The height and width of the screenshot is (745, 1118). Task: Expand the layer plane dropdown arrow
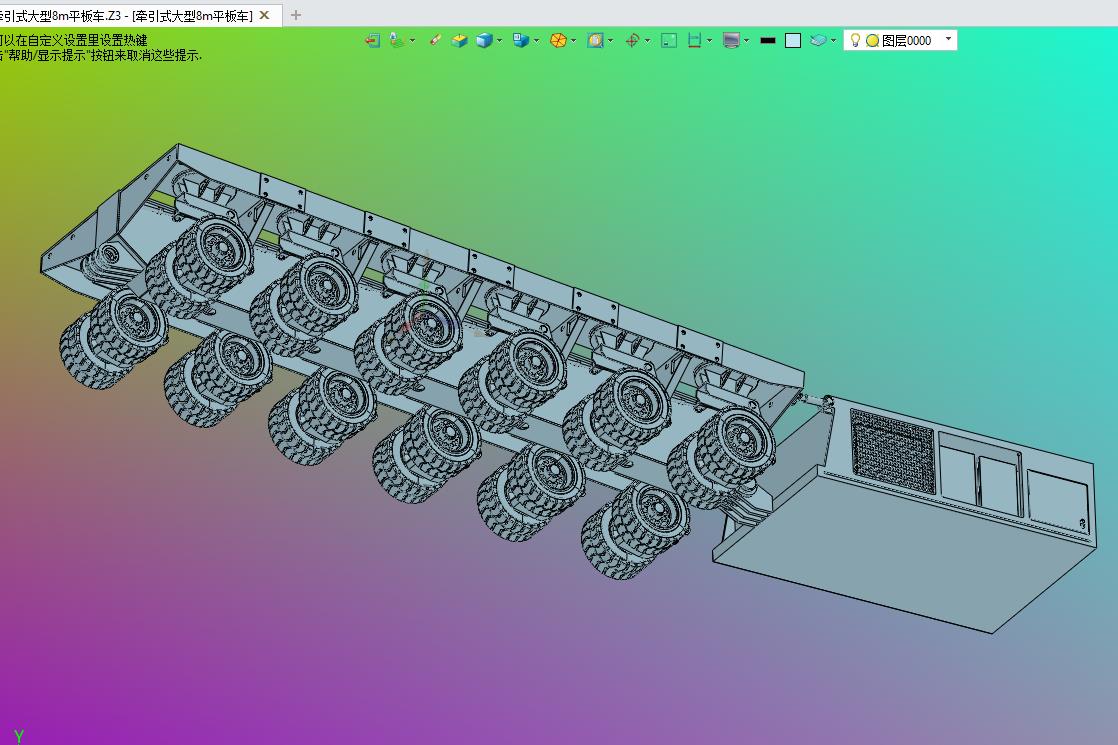pos(834,41)
